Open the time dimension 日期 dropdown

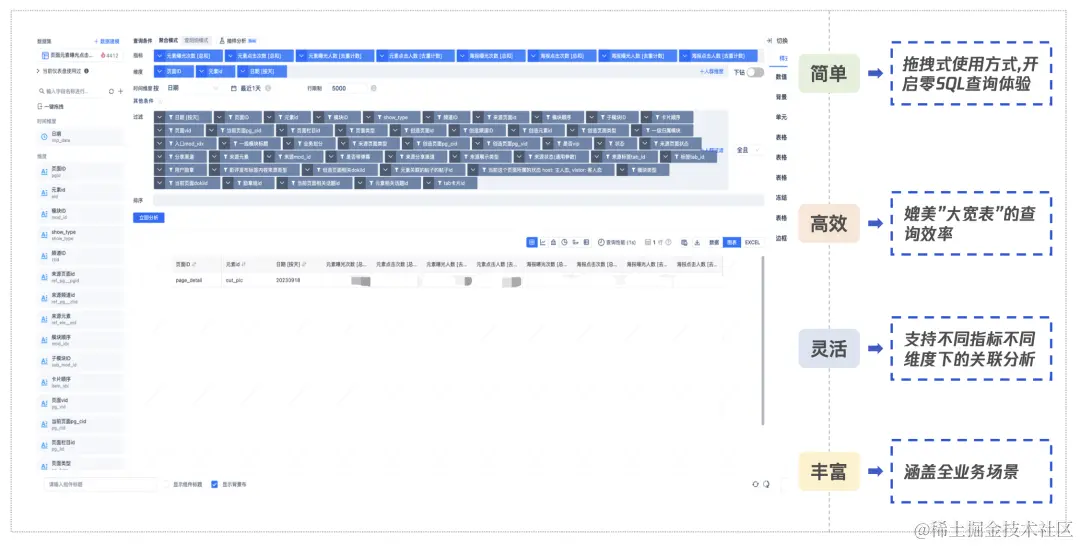[193, 88]
